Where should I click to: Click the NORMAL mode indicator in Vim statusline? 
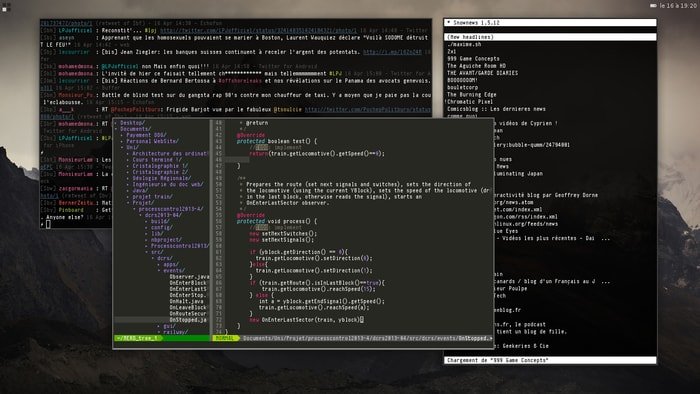[225, 339]
